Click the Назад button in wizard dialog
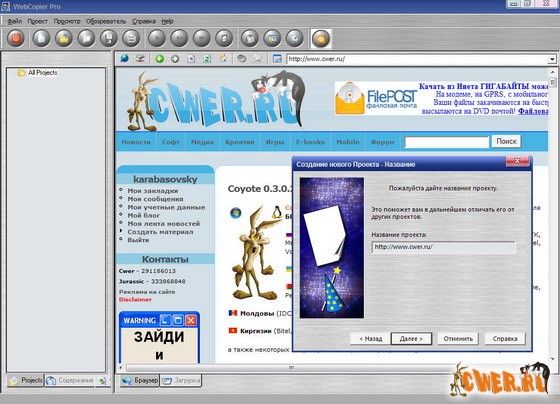Image resolution: width=560 pixels, height=404 pixels. (x=370, y=339)
